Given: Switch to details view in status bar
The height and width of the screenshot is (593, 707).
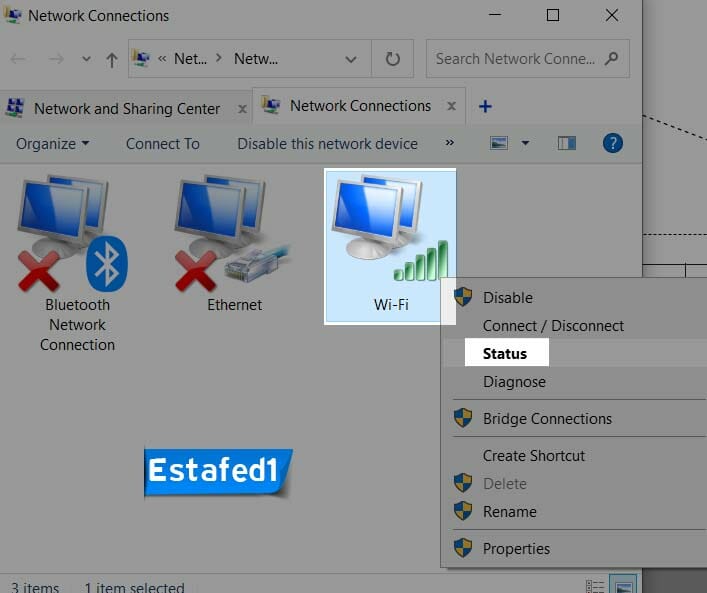Looking at the screenshot, I should [595, 586].
